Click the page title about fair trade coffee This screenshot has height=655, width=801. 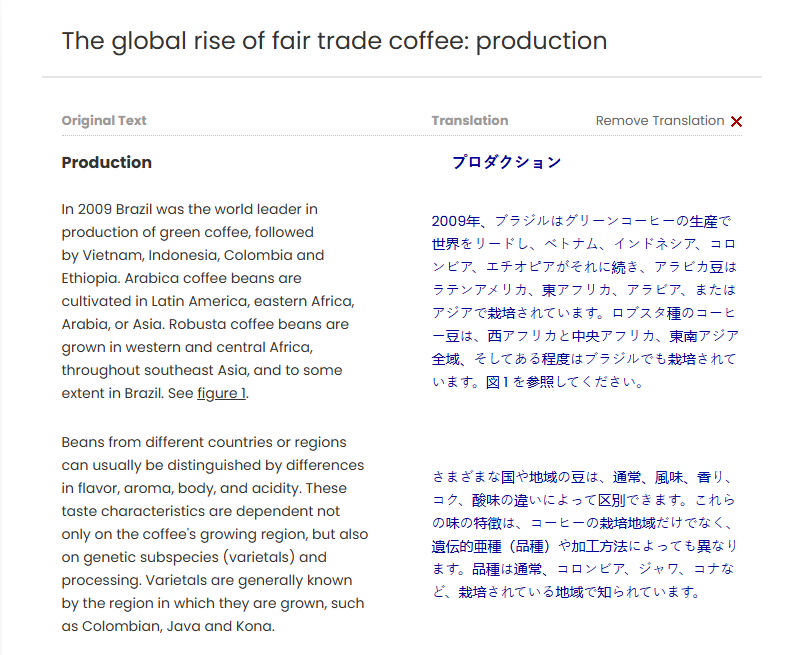(x=334, y=41)
